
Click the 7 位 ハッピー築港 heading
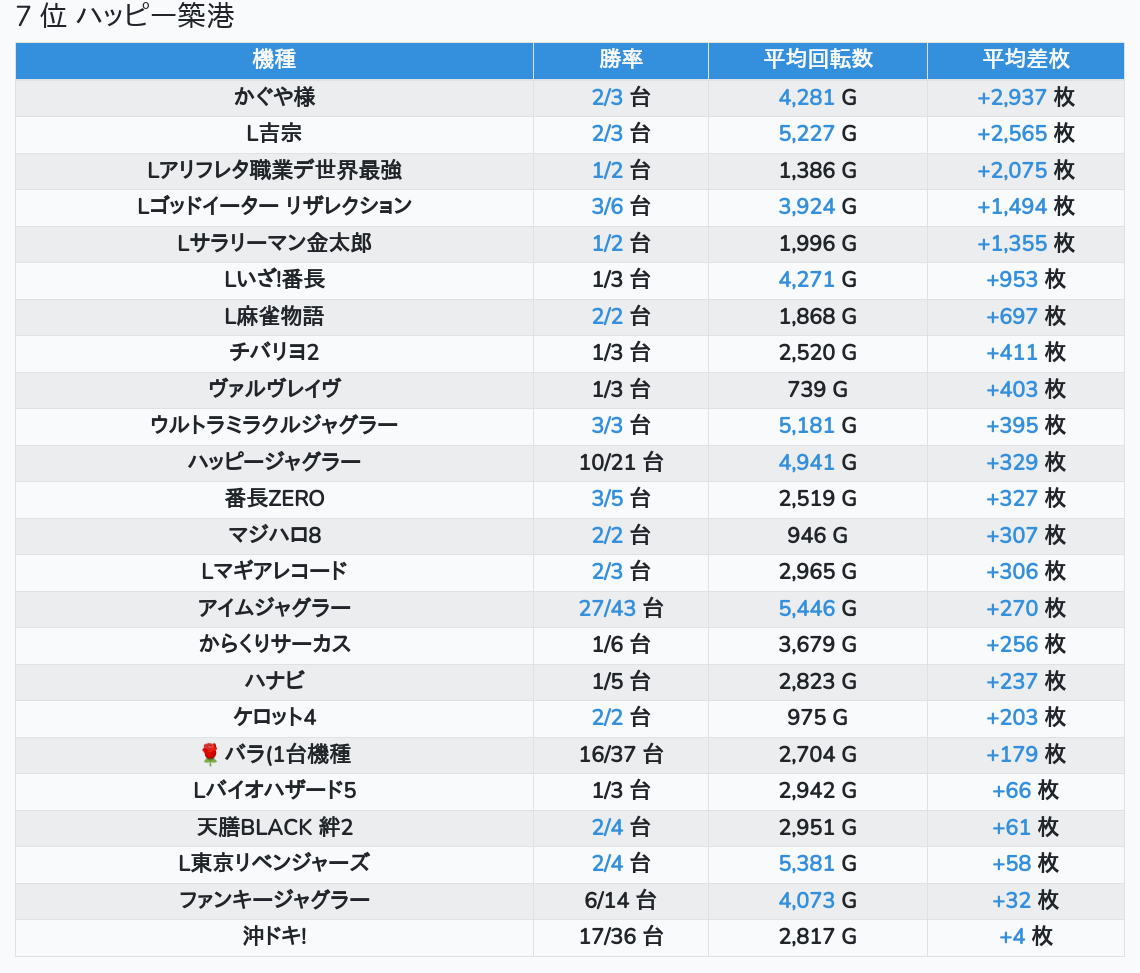point(125,17)
